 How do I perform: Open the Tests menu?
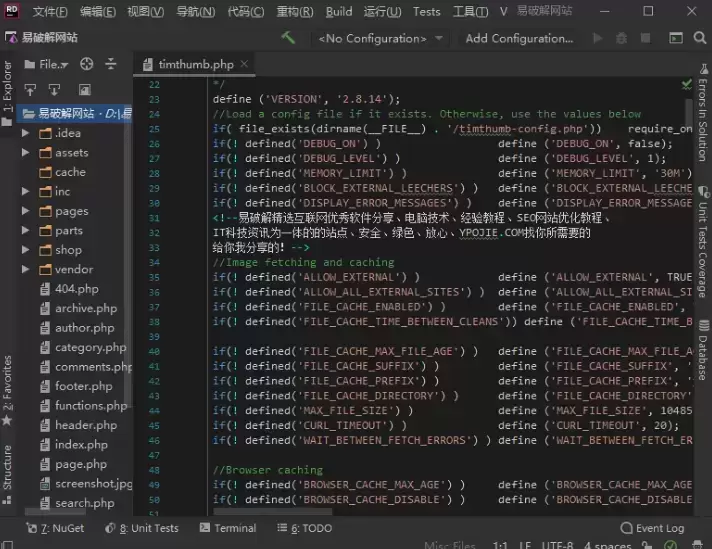point(426,11)
